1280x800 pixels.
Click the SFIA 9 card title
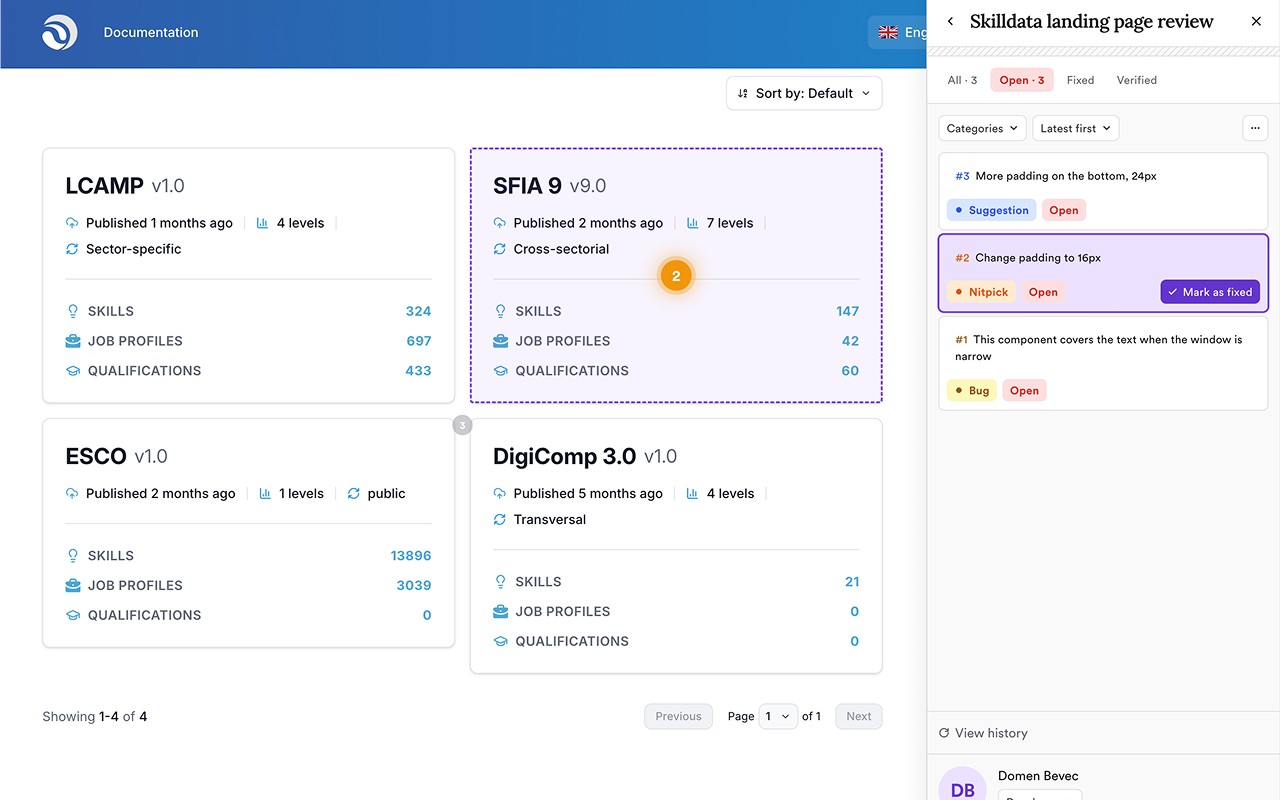pyautogui.click(x=527, y=186)
